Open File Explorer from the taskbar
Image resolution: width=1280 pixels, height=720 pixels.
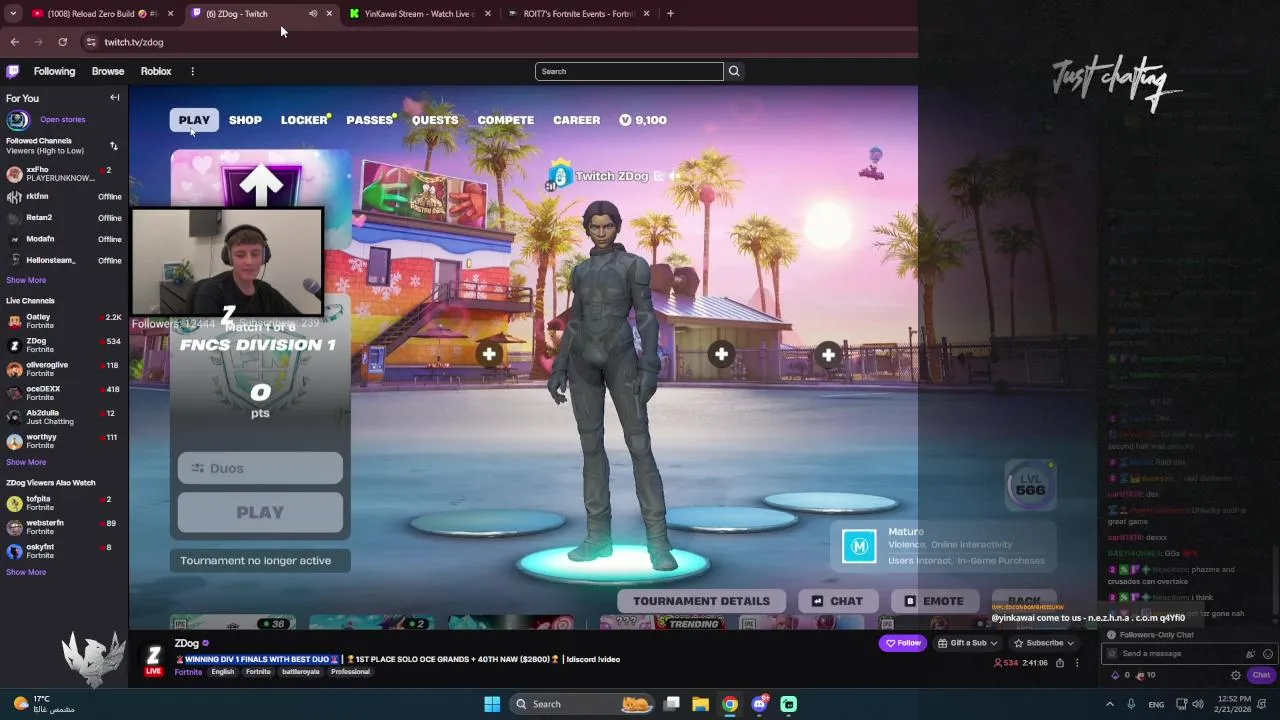[700, 704]
